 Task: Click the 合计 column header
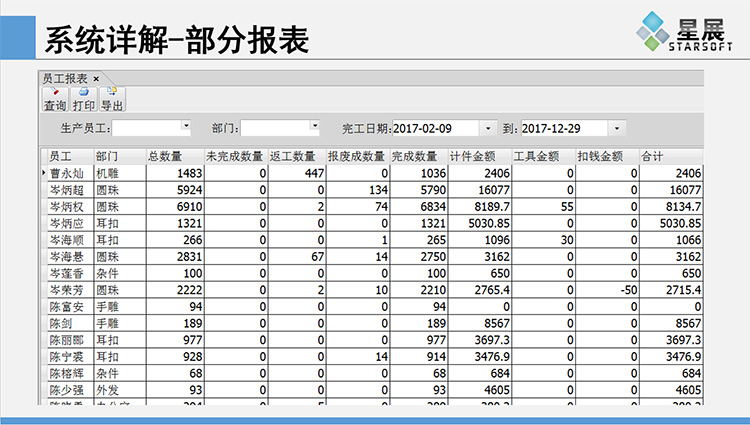point(670,156)
